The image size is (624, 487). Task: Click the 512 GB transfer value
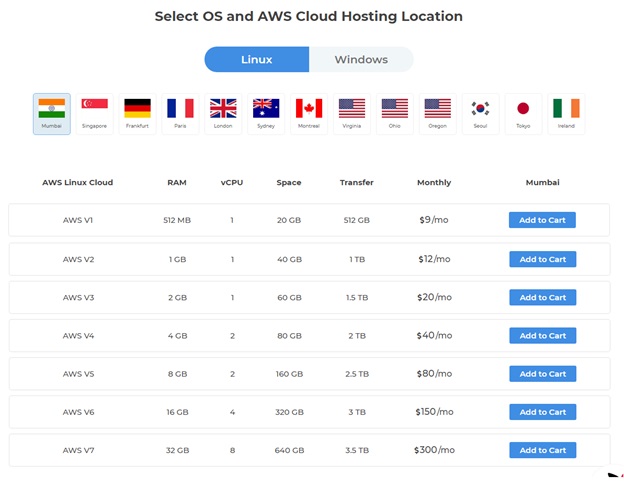(357, 220)
